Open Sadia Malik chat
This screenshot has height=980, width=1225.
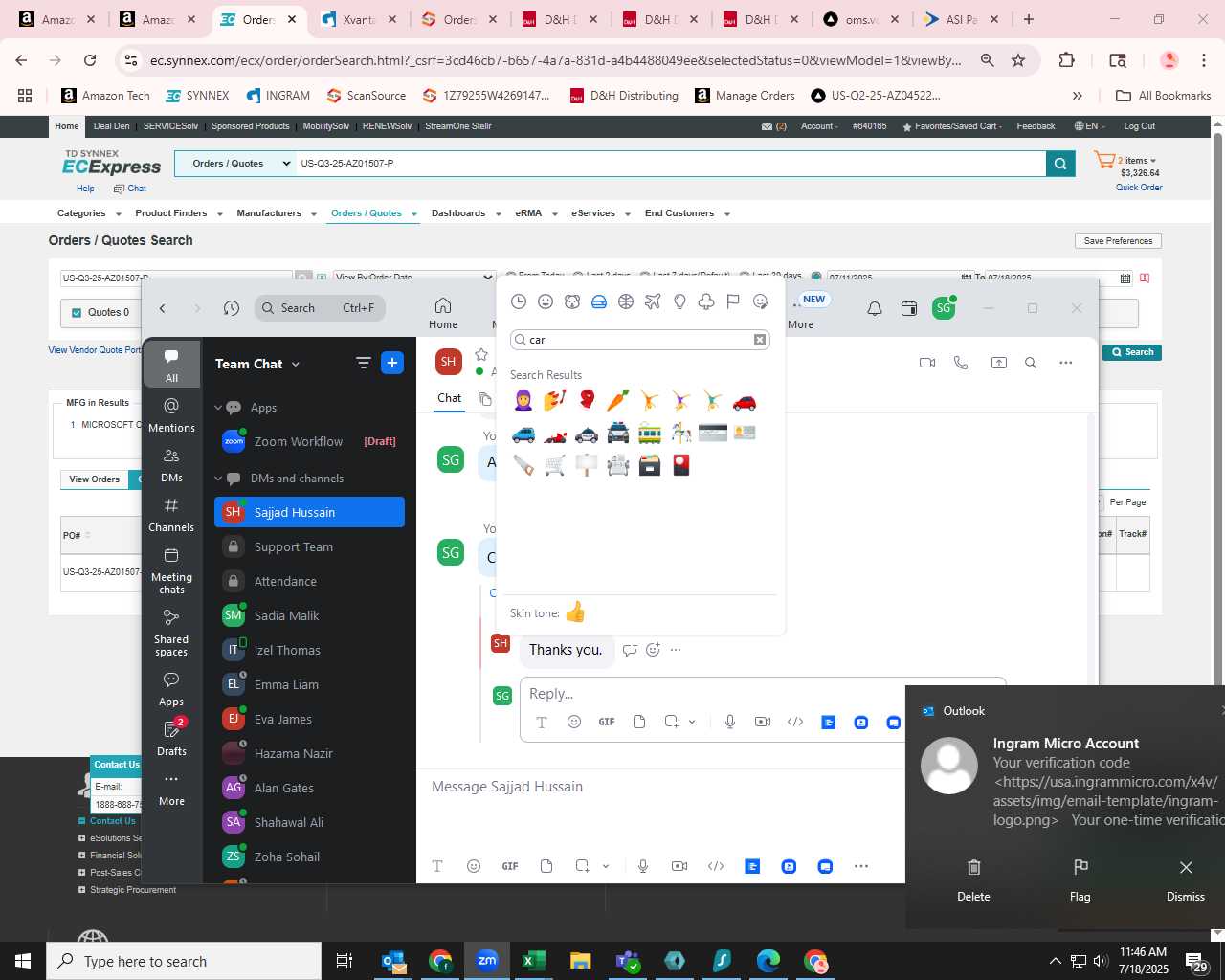click(309, 615)
